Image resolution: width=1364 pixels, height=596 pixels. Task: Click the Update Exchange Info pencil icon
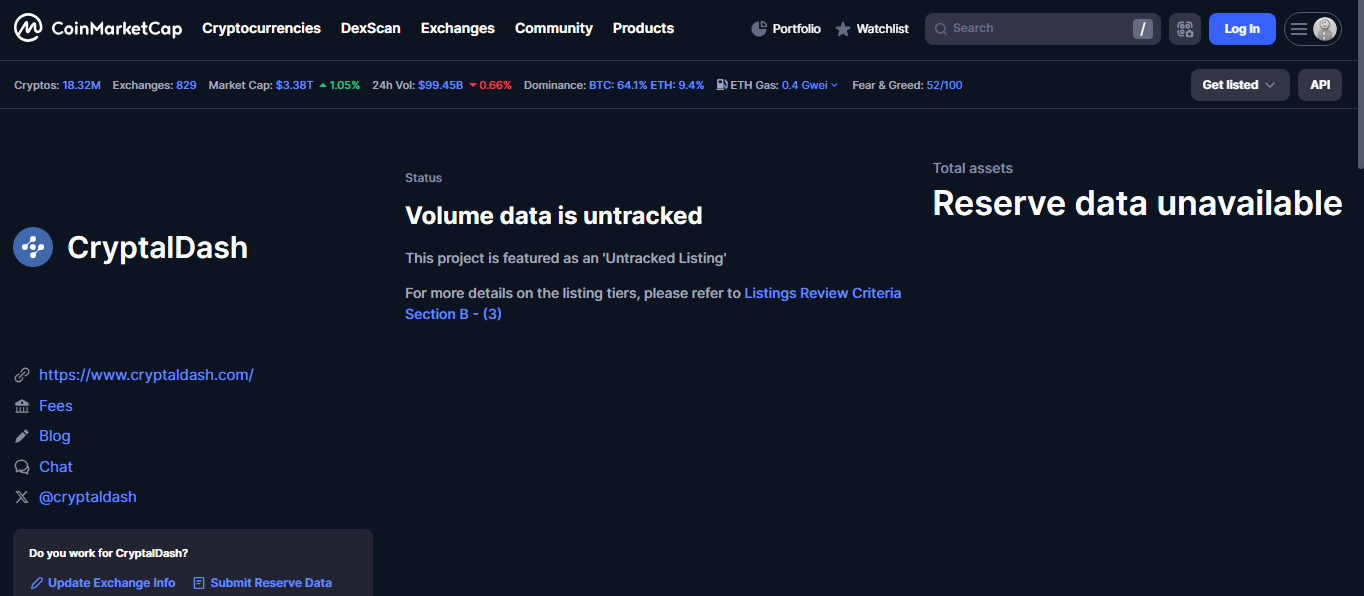point(37,583)
